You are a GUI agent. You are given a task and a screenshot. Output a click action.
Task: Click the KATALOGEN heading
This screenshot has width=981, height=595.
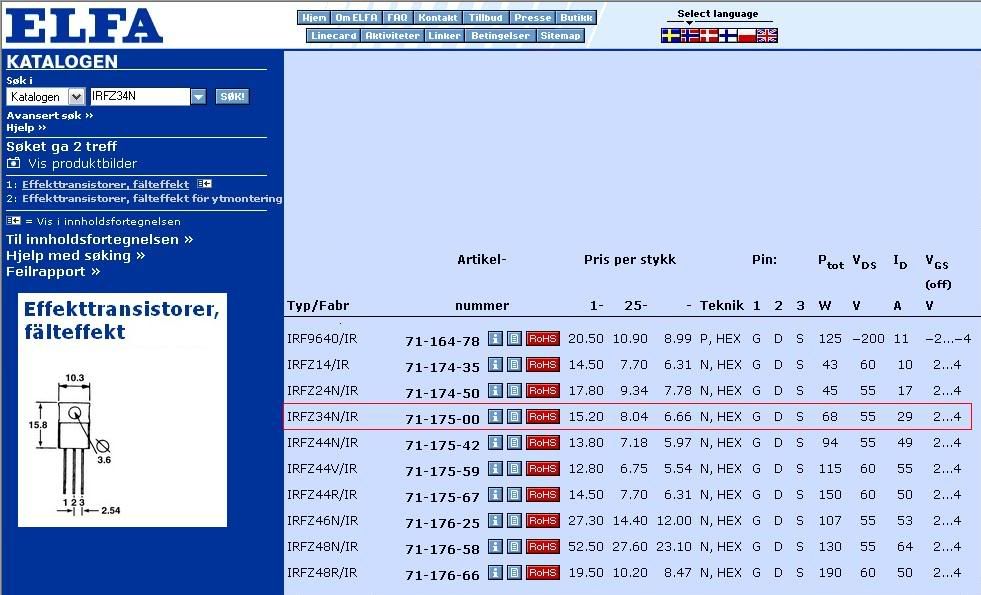click(62, 61)
